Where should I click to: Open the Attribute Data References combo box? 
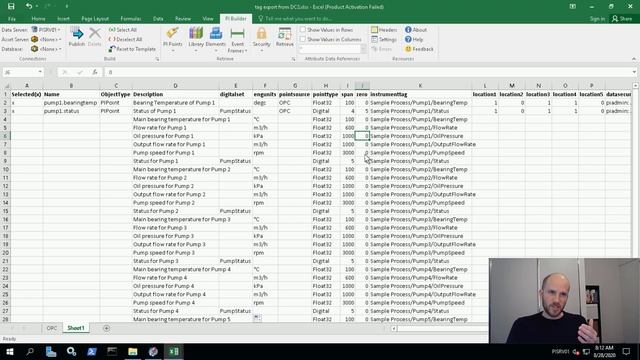pyautogui.click(x=332, y=49)
